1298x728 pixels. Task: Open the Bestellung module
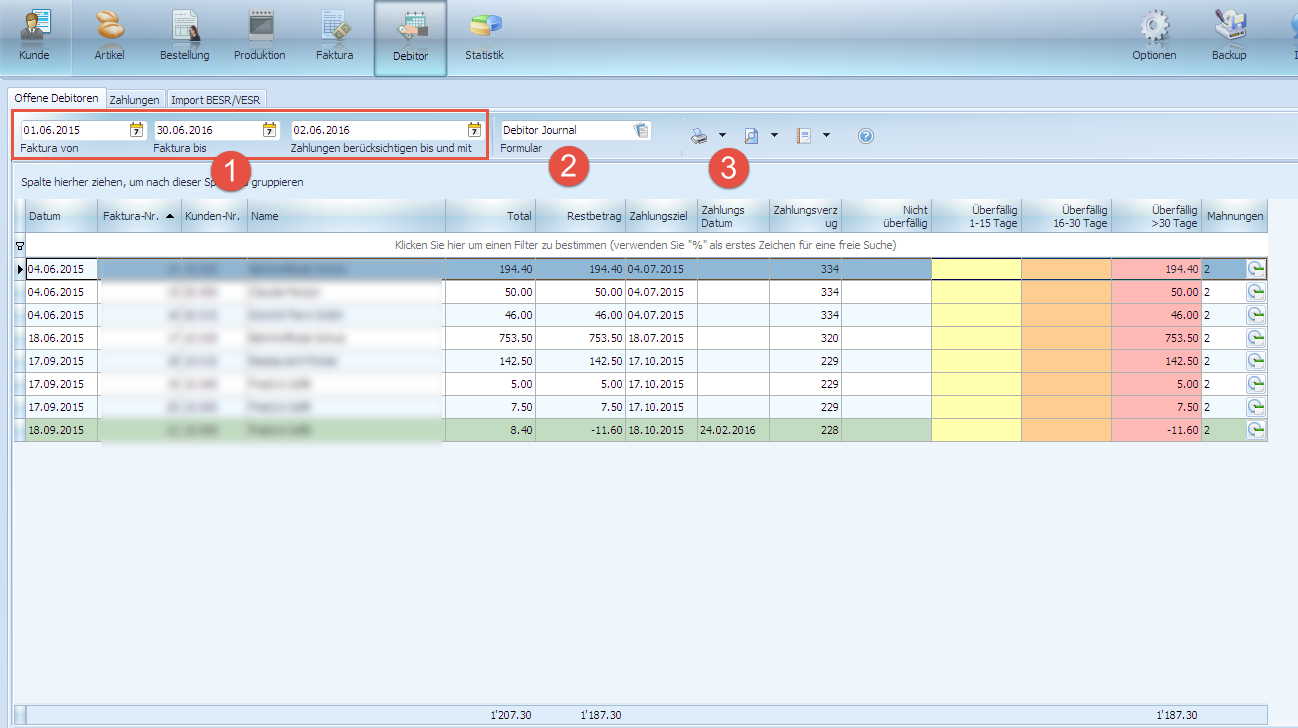pos(185,37)
